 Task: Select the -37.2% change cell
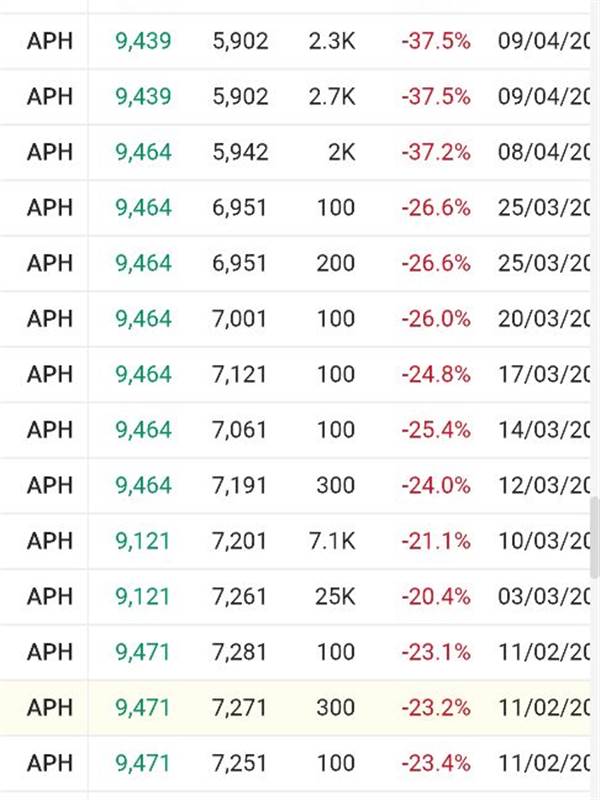click(435, 153)
